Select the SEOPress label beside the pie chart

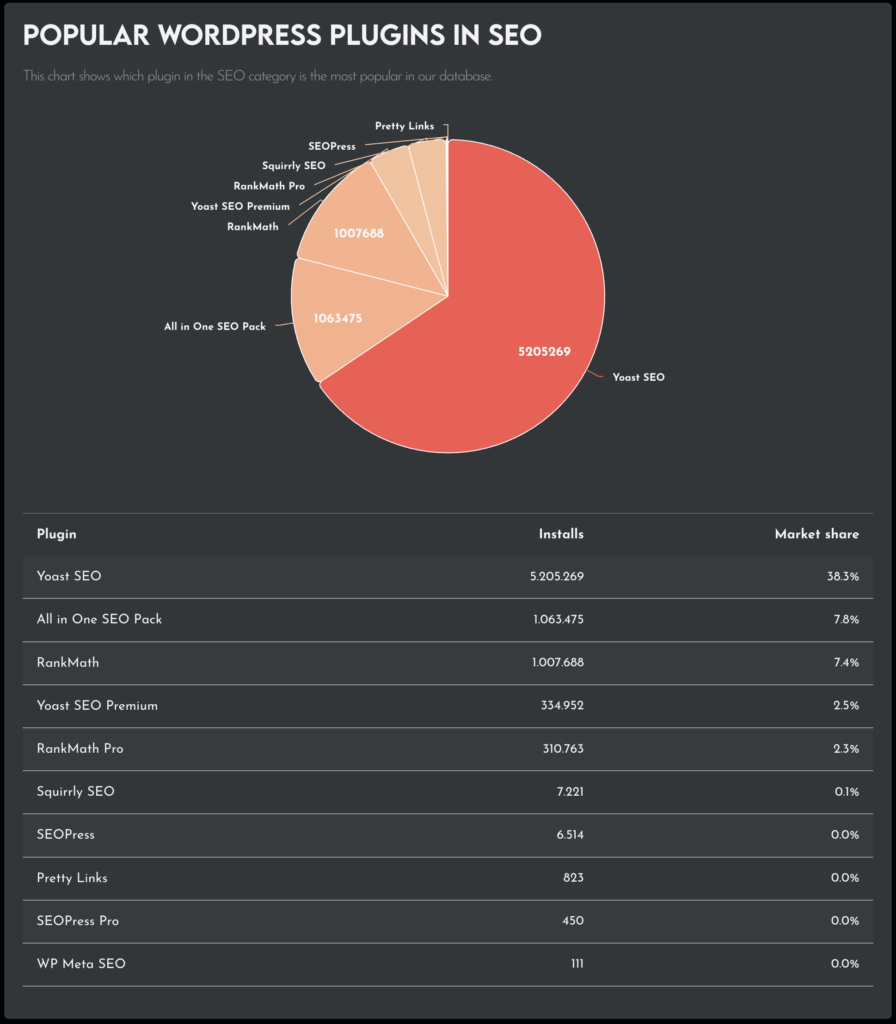pyautogui.click(x=332, y=146)
